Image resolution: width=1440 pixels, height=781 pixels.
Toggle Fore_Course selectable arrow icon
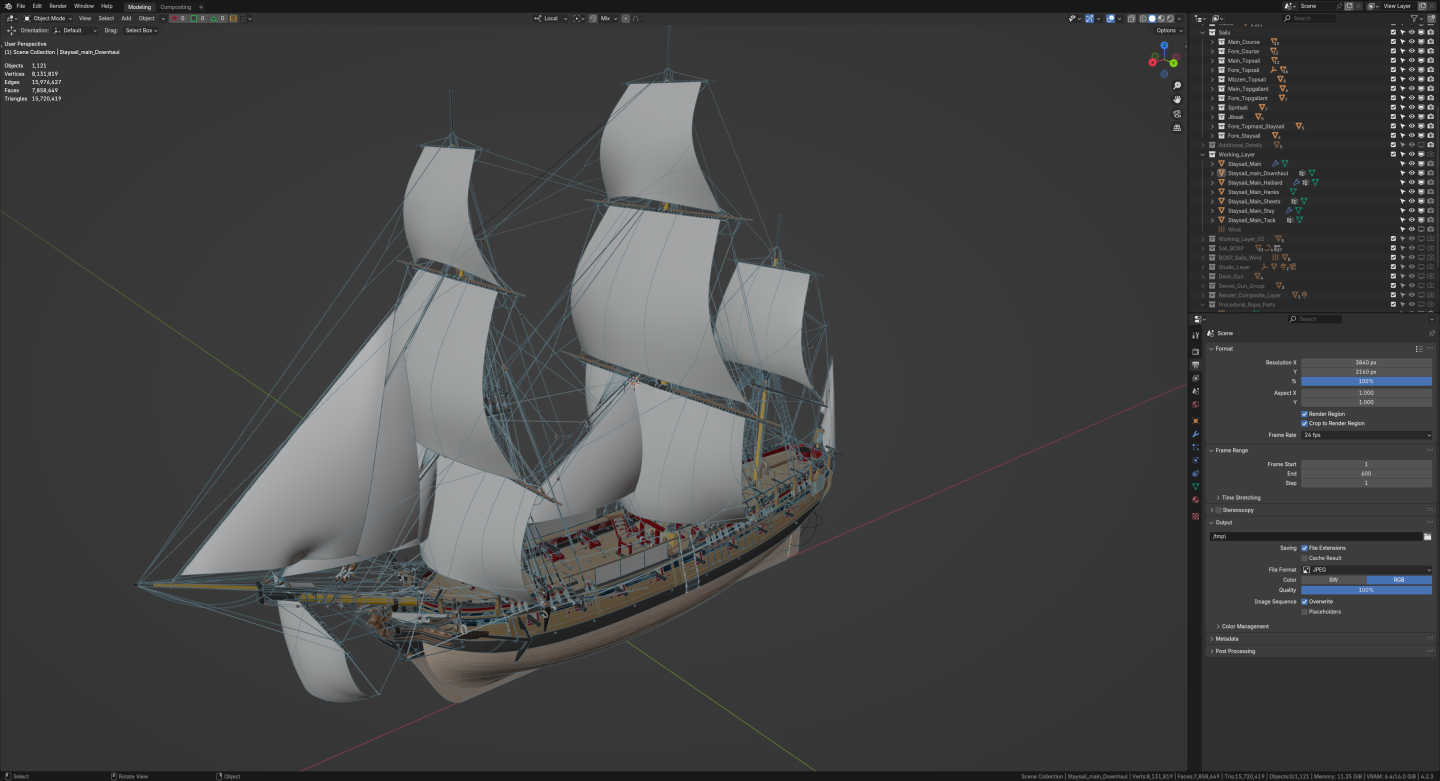(x=1402, y=51)
